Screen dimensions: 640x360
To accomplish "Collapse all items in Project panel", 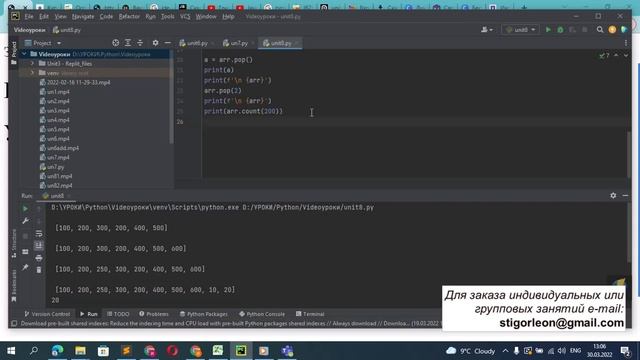I will pyautogui.click(x=140, y=43).
